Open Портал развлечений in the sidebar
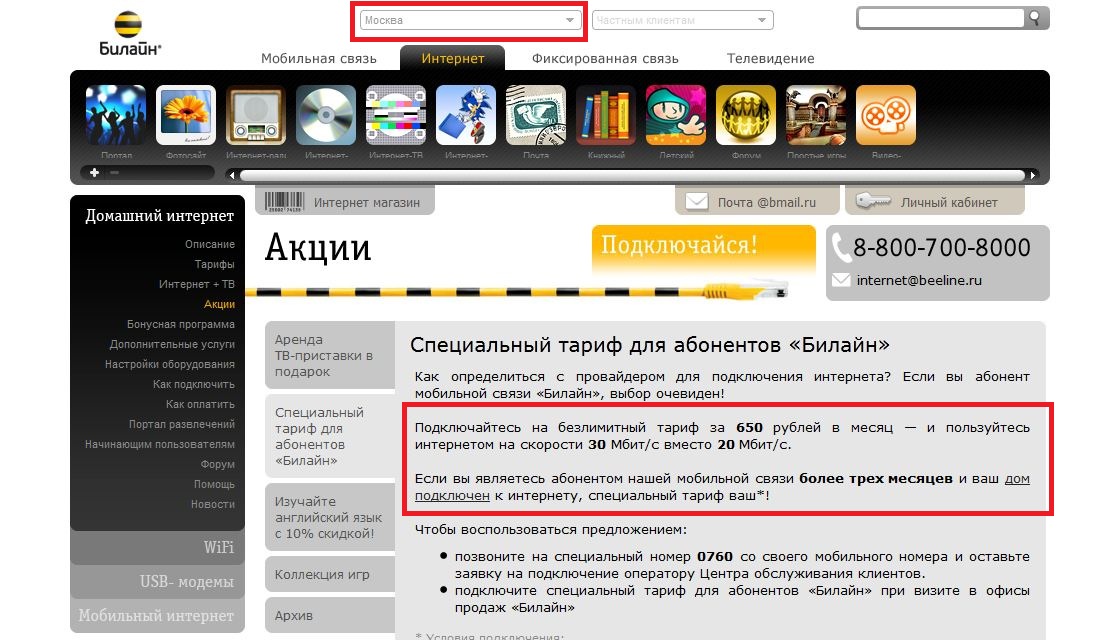Viewport: 1095px width, 640px height. pyautogui.click(x=182, y=424)
